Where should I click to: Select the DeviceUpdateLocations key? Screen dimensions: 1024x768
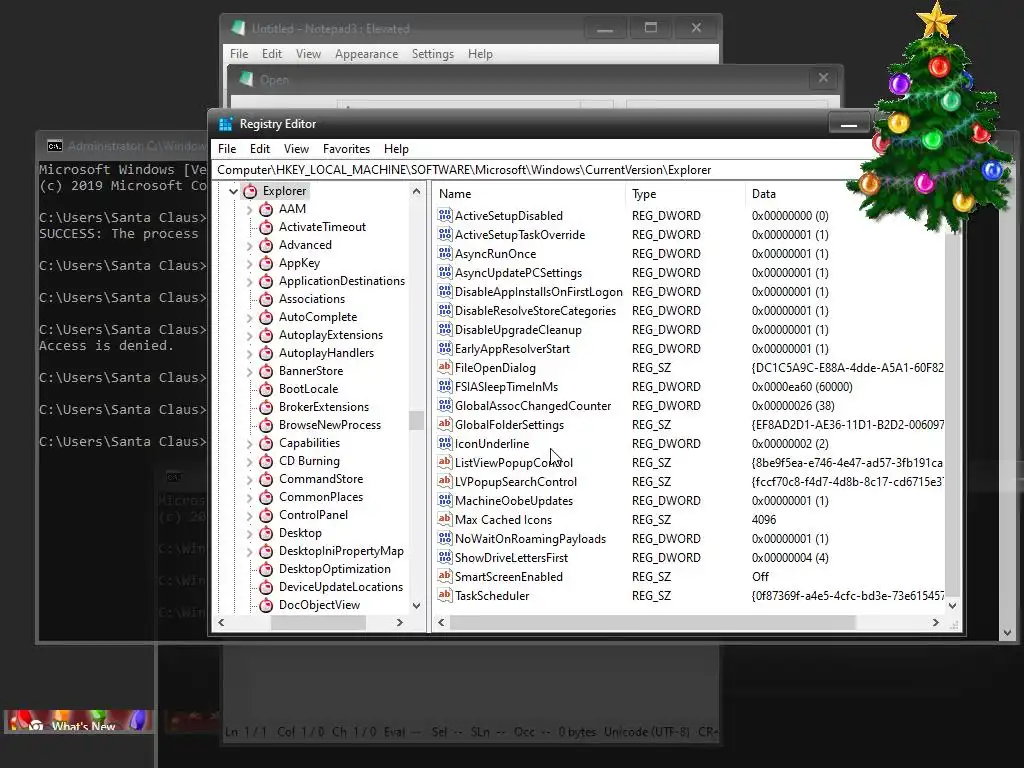[x=341, y=587]
